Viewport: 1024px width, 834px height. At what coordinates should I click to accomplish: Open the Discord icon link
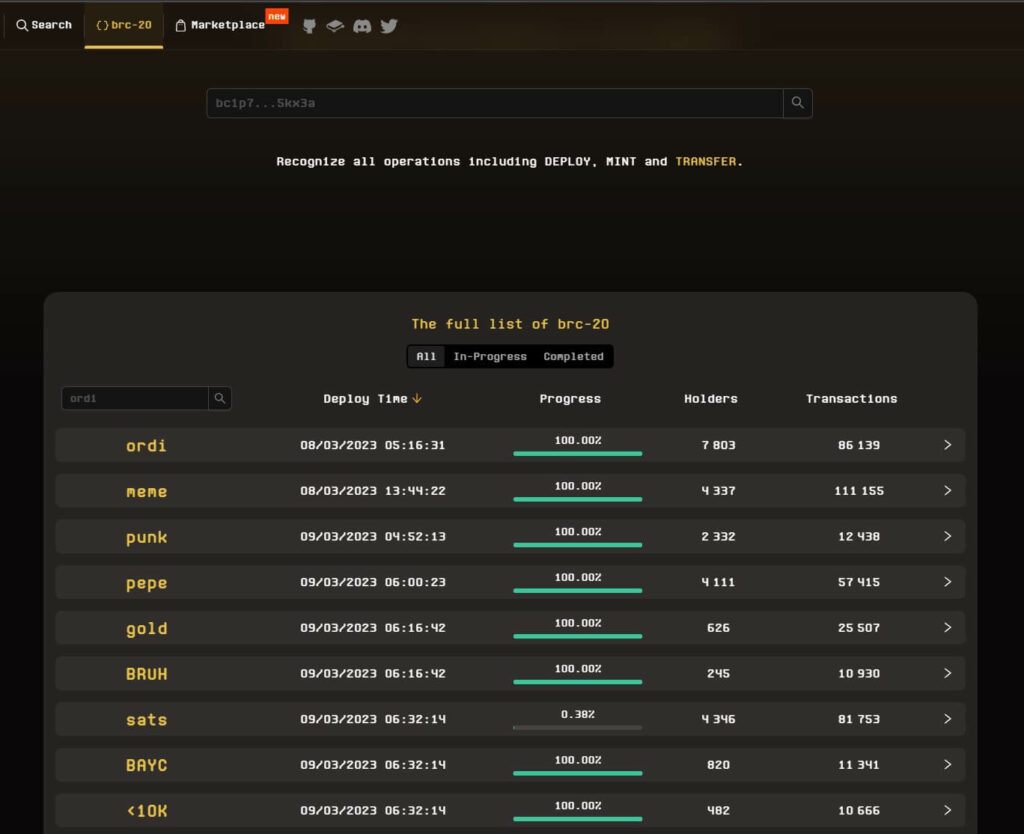pos(362,26)
